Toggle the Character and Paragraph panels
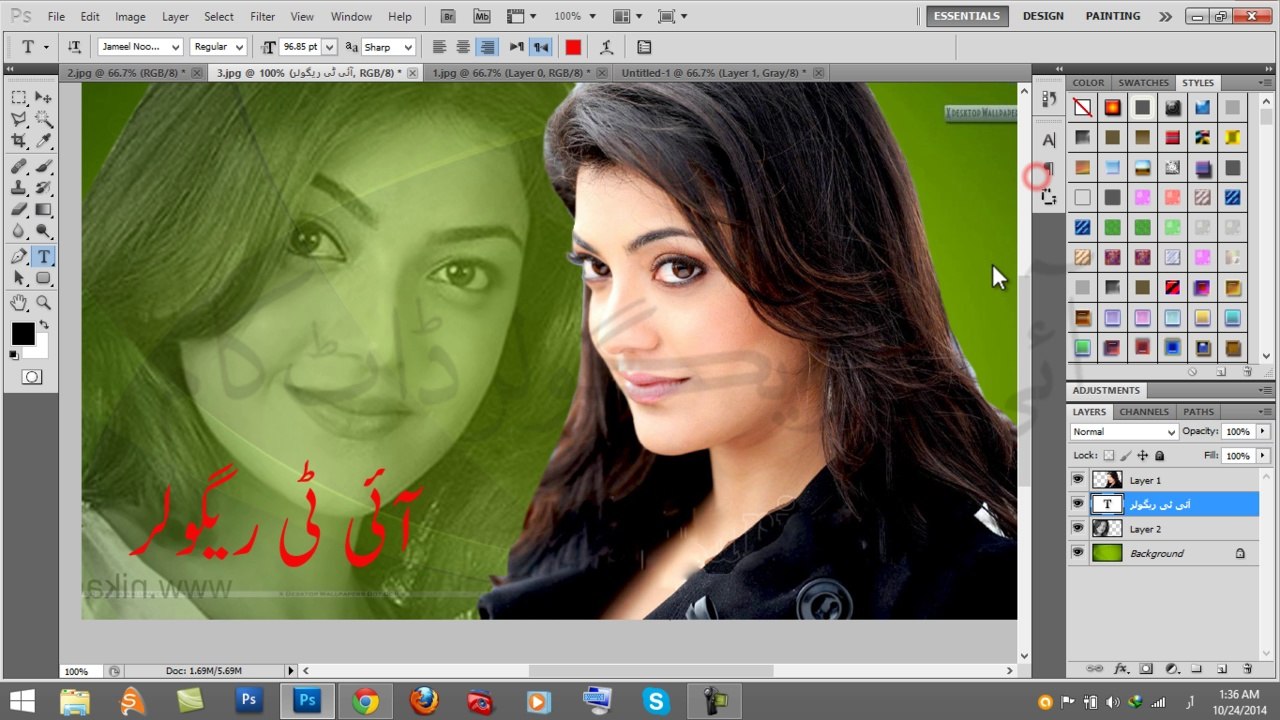The image size is (1280, 720). point(644,47)
